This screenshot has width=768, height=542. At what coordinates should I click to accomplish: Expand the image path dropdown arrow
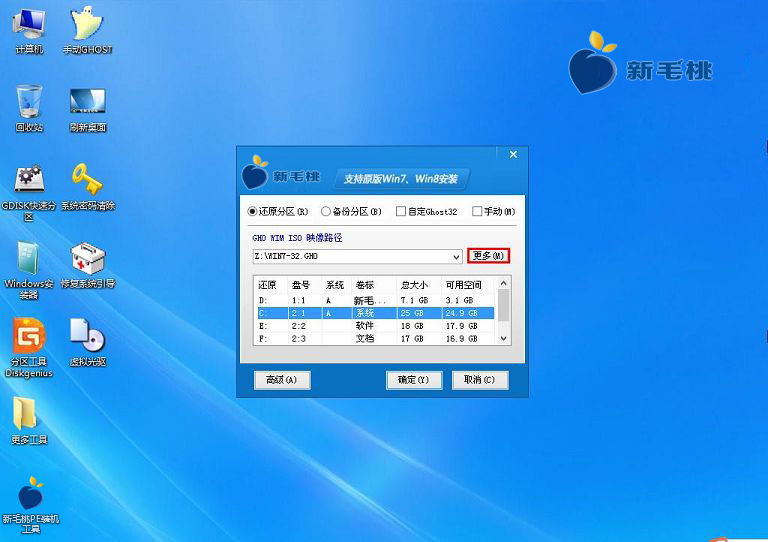tap(456, 257)
